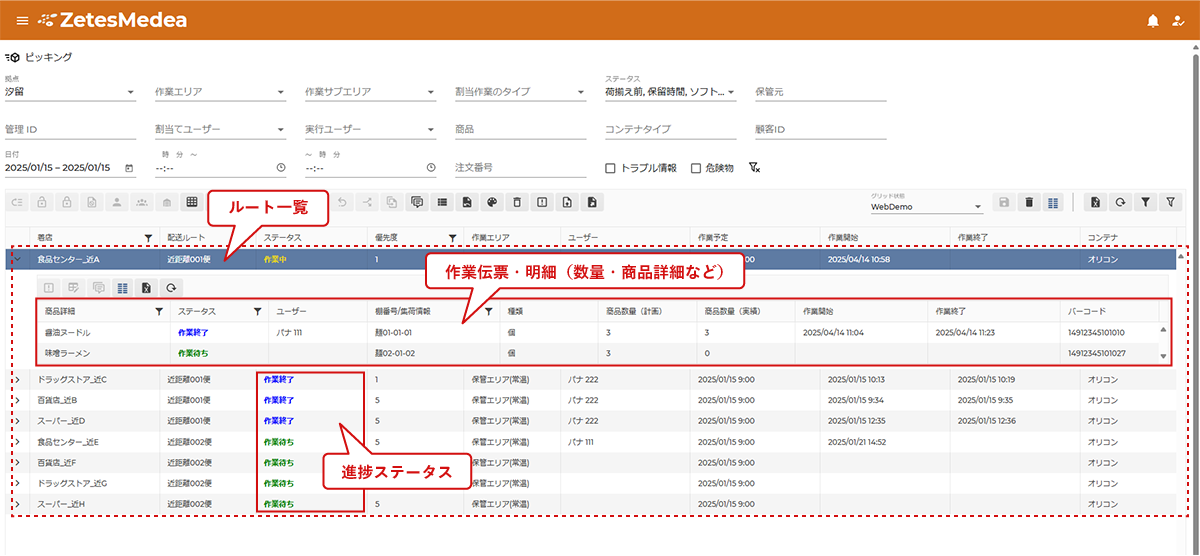1200x556 pixels.
Task: Enable the トラブル情報 checkbox
Action: pos(611,168)
